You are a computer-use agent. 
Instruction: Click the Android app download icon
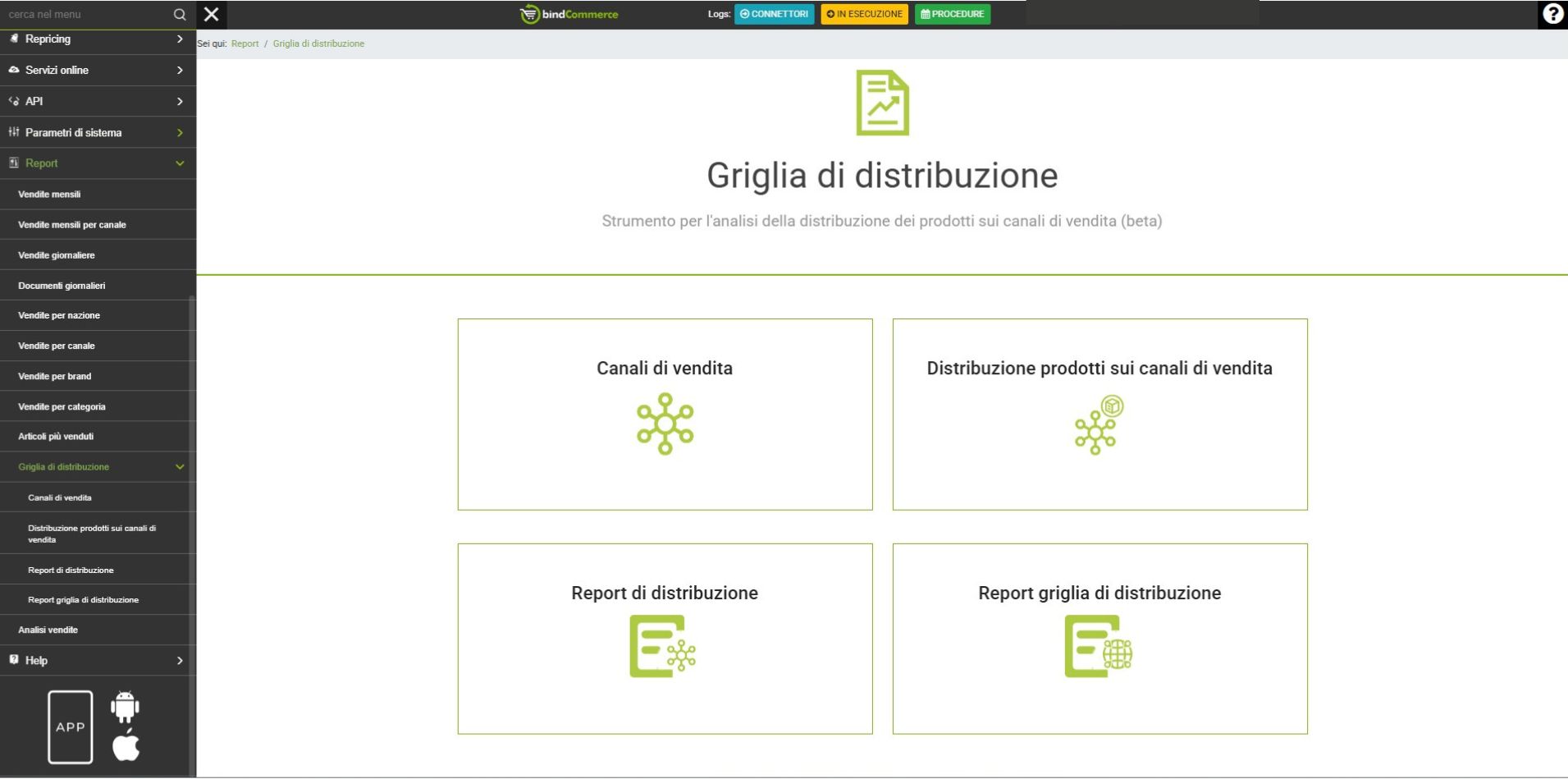[x=125, y=707]
